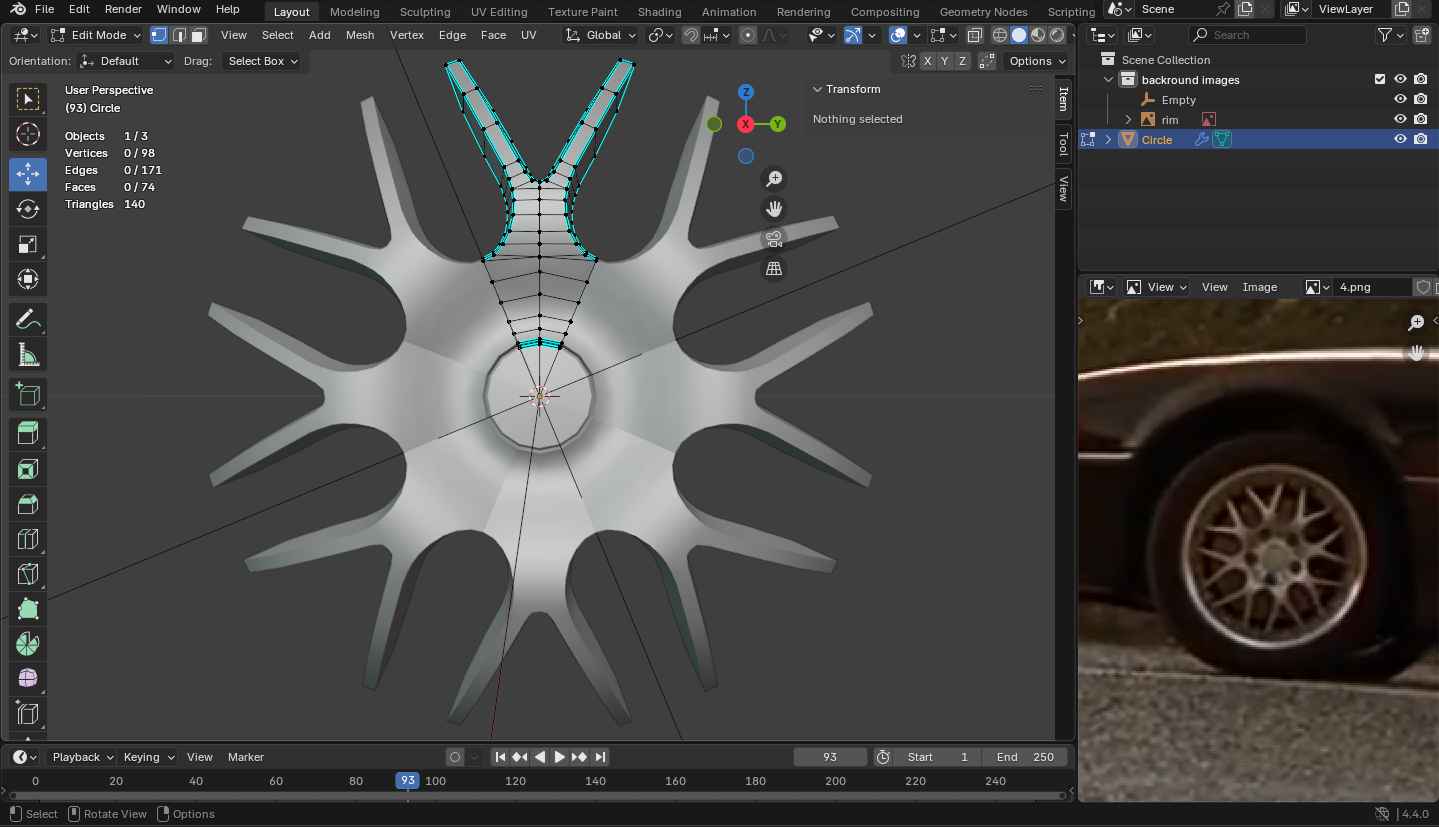The height and width of the screenshot is (827, 1439).
Task: Click the End frame field
Action: [x=1025, y=757]
